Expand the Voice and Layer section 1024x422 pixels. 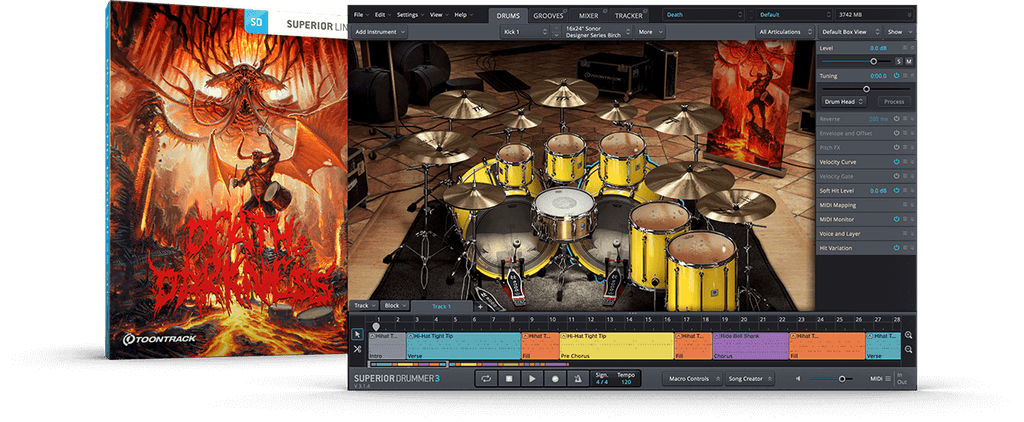point(912,234)
